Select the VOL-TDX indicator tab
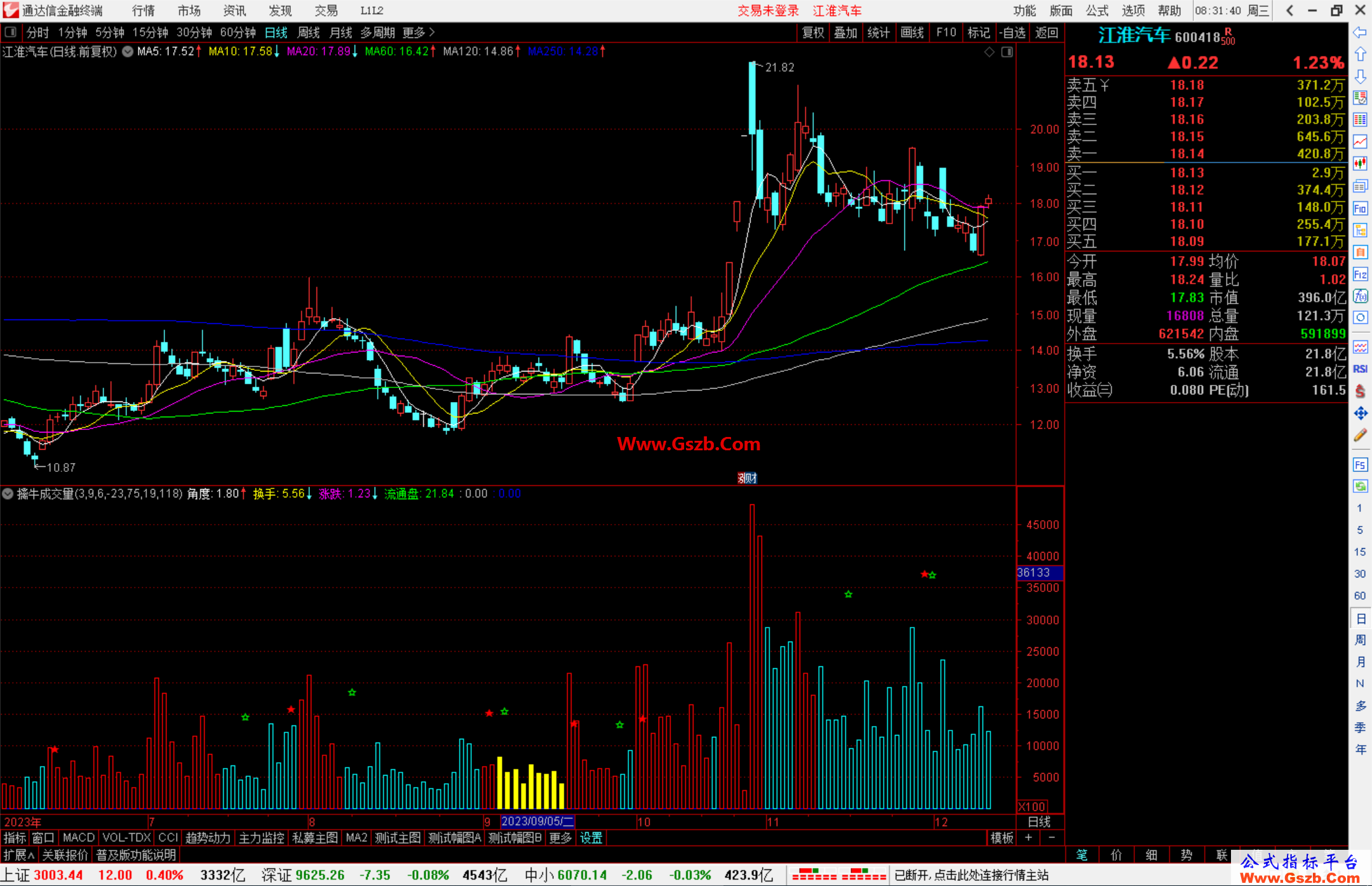1372x886 pixels. 126,838
